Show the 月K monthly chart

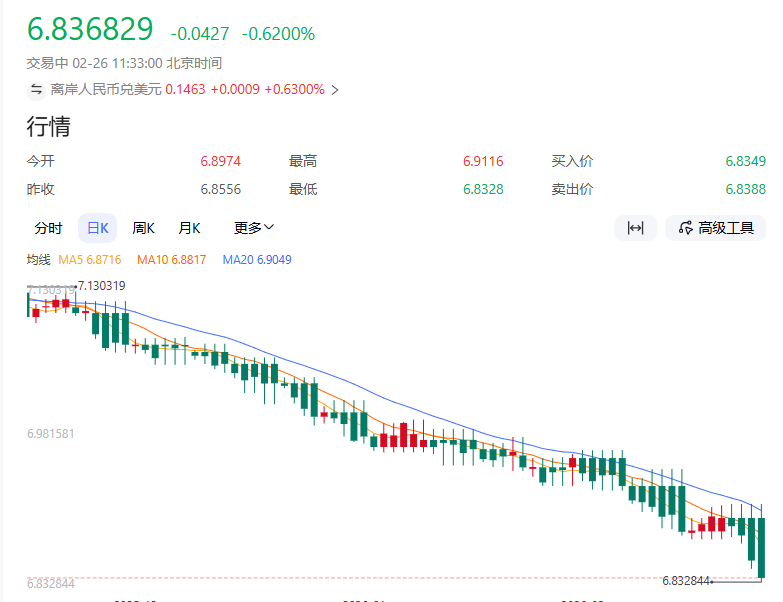[x=189, y=228]
